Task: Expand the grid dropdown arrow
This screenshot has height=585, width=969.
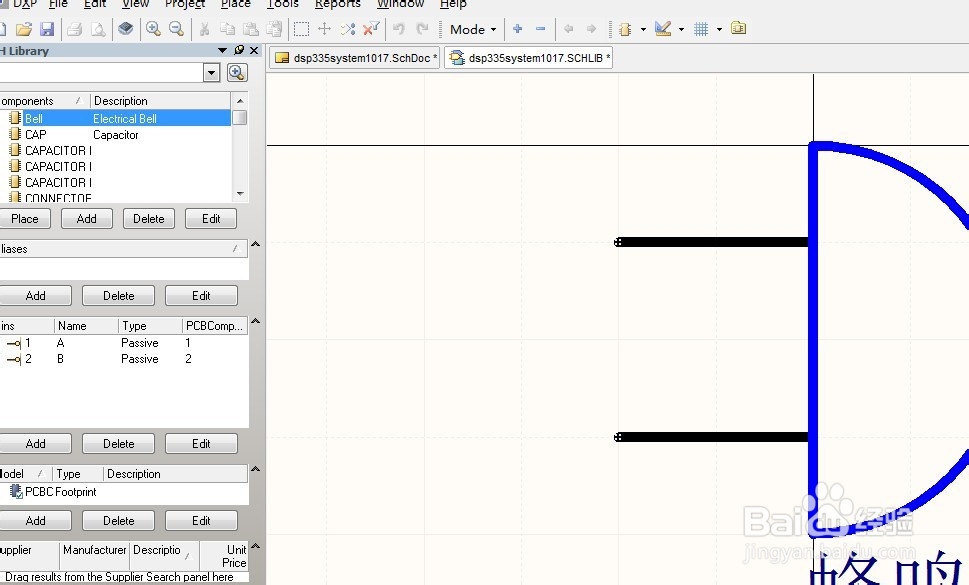Action: point(719,29)
